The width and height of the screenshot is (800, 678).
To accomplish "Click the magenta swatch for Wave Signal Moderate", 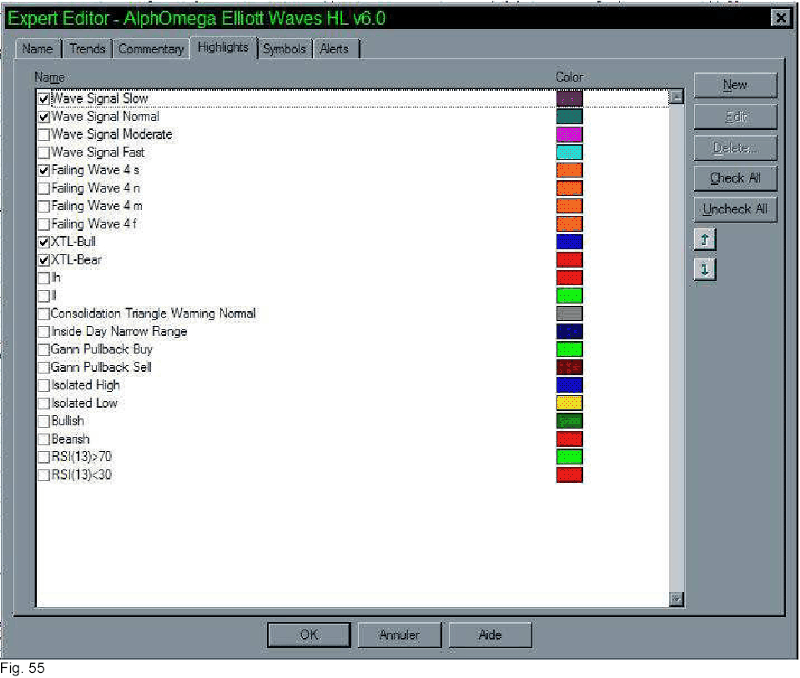I will (569, 135).
